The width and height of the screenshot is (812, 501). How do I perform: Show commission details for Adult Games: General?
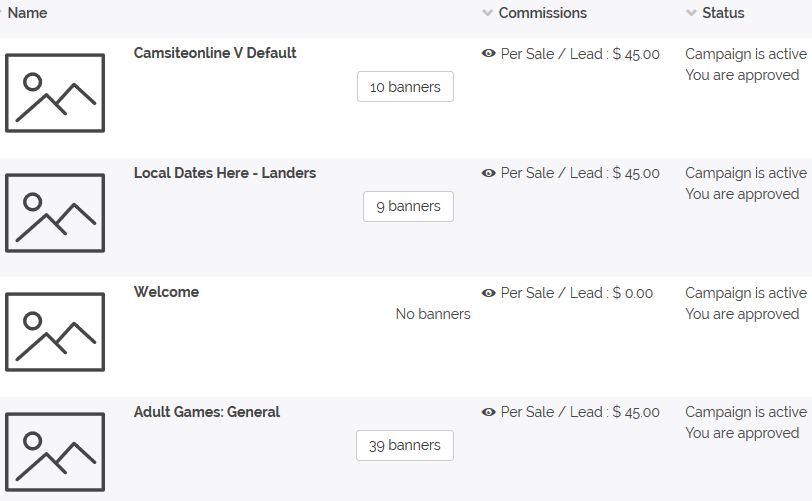[488, 412]
